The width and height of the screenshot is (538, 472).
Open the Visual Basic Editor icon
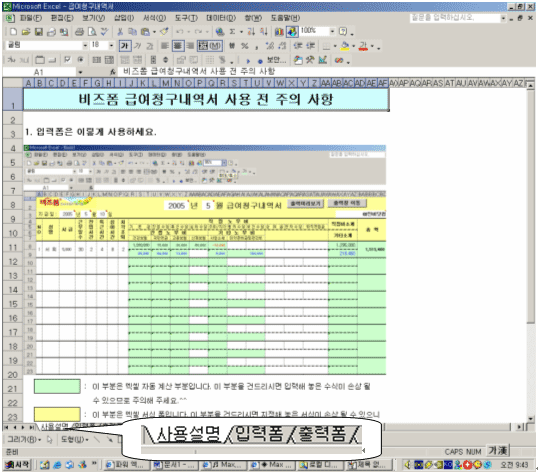[x=298, y=60]
